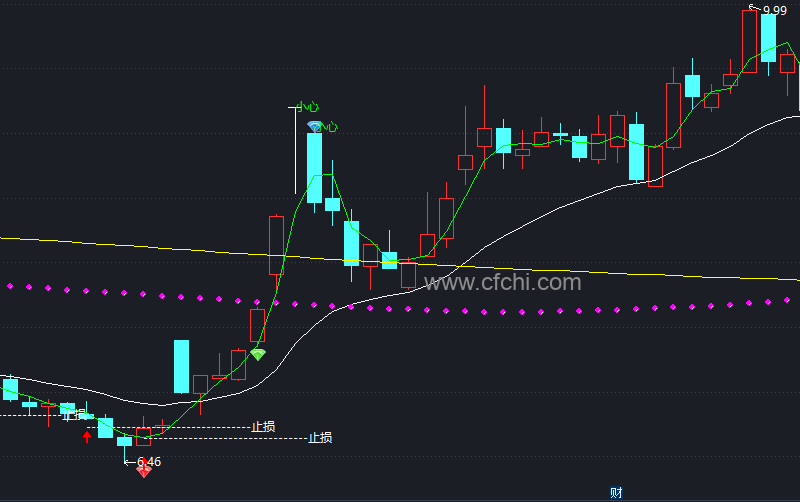800x502 pixels.
Task: Select the tall cyan candle under the blue diamond
Action: click(314, 168)
